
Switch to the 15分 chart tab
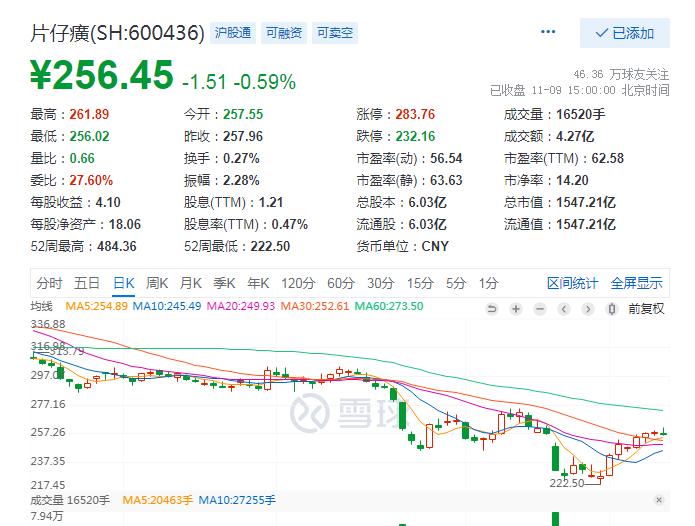420,283
